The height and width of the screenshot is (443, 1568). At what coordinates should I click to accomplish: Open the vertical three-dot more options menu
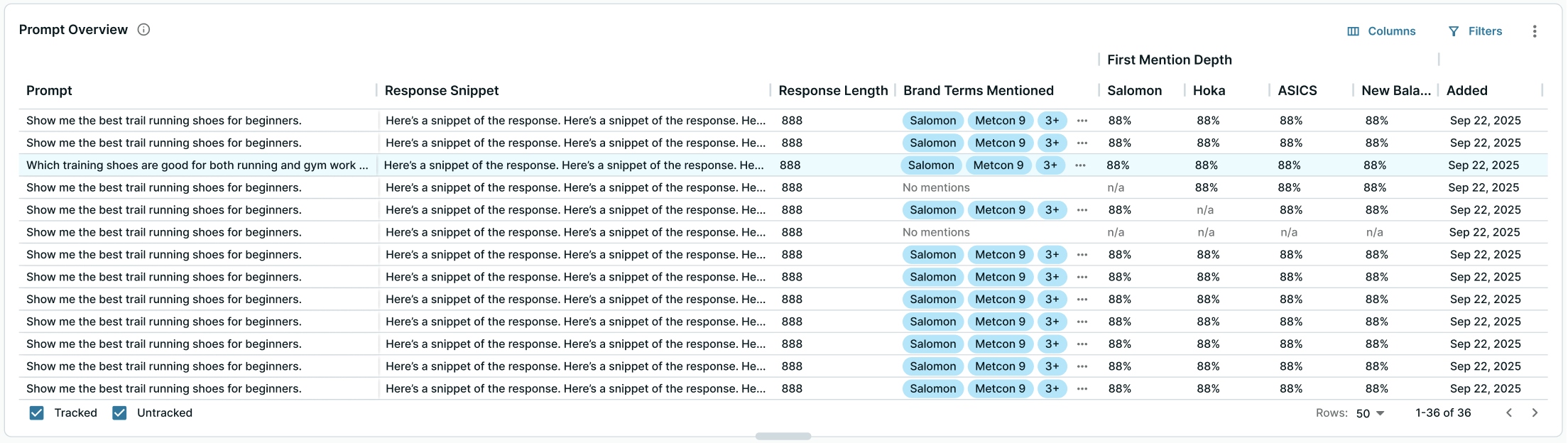click(x=1535, y=31)
